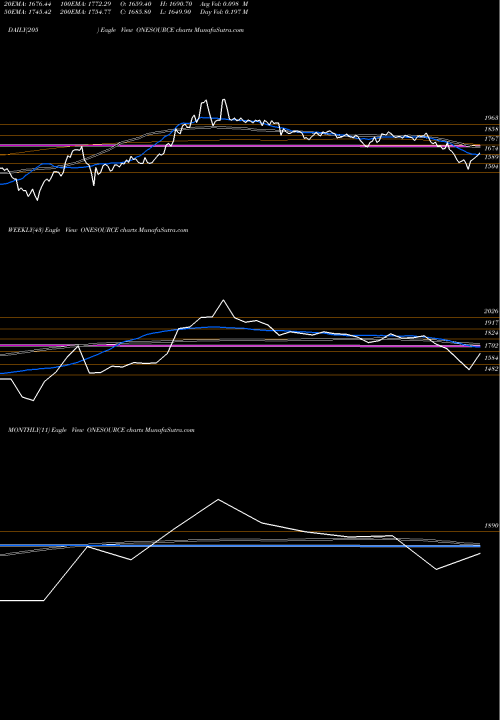The height and width of the screenshot is (720, 500).
Task: Click the 1858 daily price level label
Action: (x=491, y=130)
